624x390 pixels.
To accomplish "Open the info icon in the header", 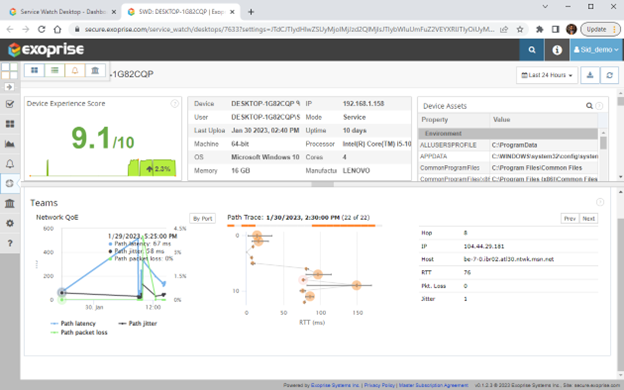I will 557,50.
